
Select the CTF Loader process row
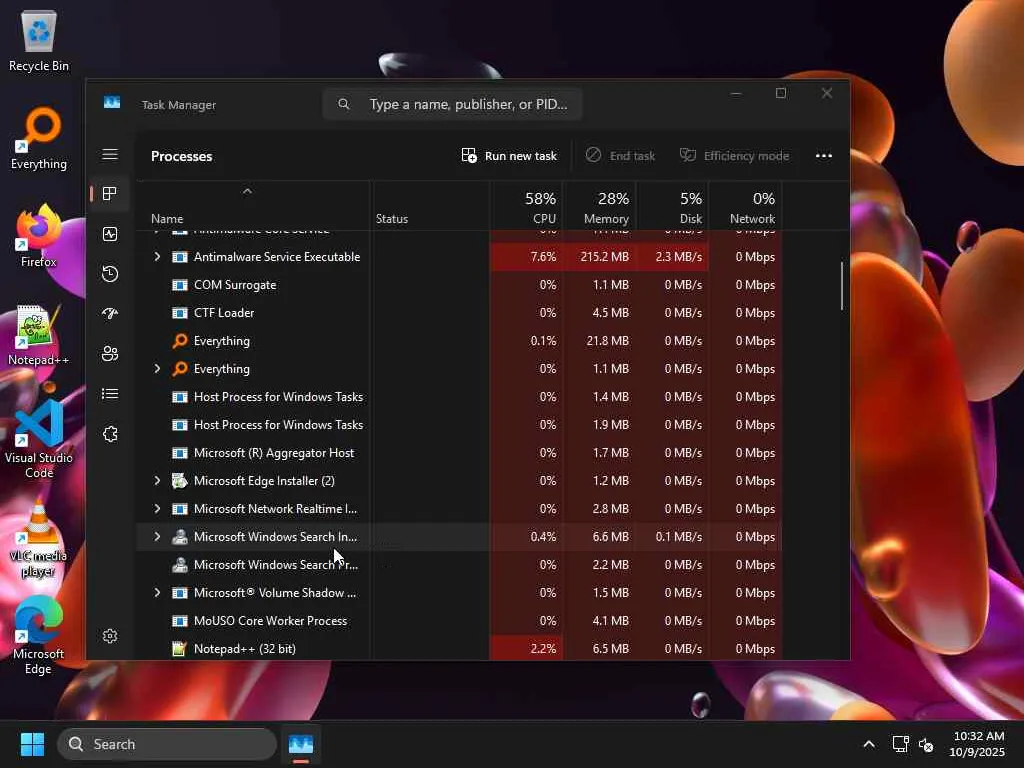(x=458, y=313)
